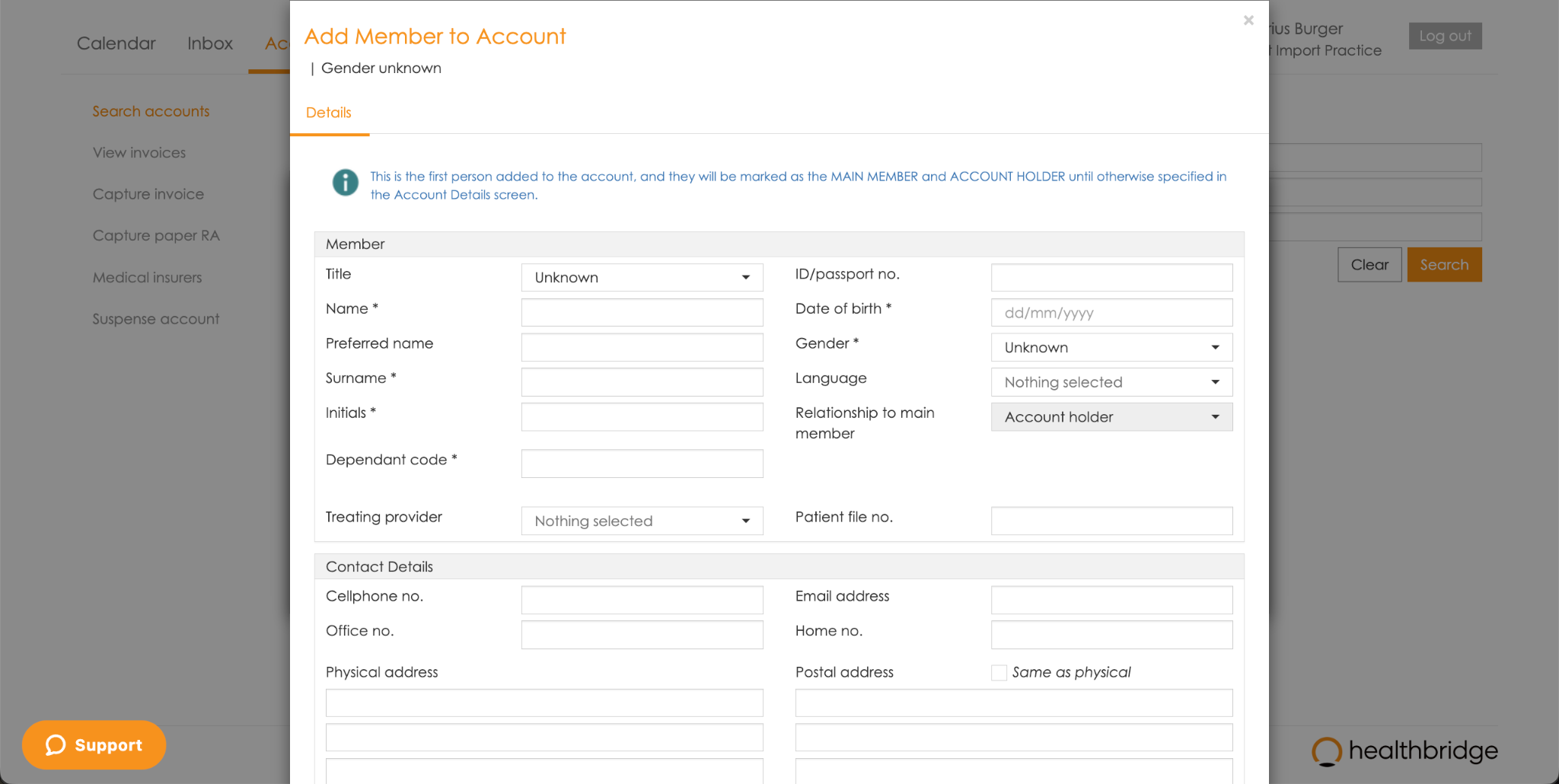Open the Inbox menu item
This screenshot has height=784, width=1559.
(210, 43)
